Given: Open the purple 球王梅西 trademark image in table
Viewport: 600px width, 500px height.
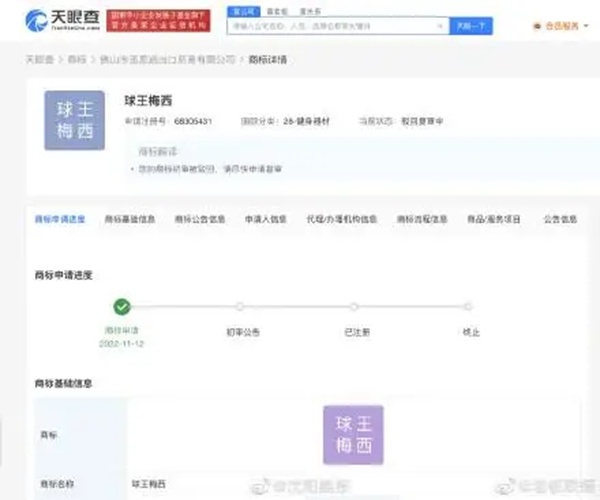Looking at the screenshot, I should pos(353,435).
